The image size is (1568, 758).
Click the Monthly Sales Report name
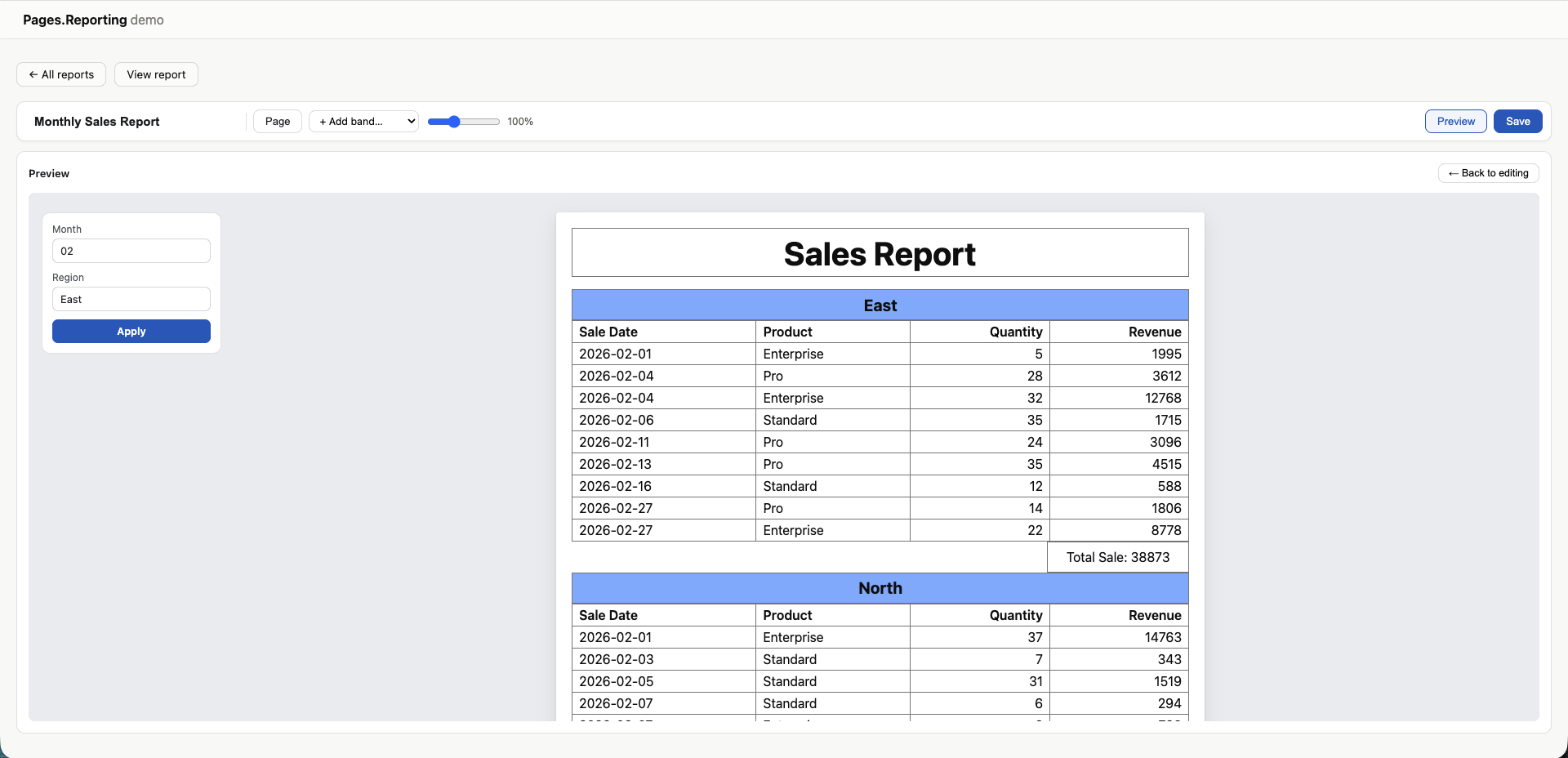click(x=97, y=122)
